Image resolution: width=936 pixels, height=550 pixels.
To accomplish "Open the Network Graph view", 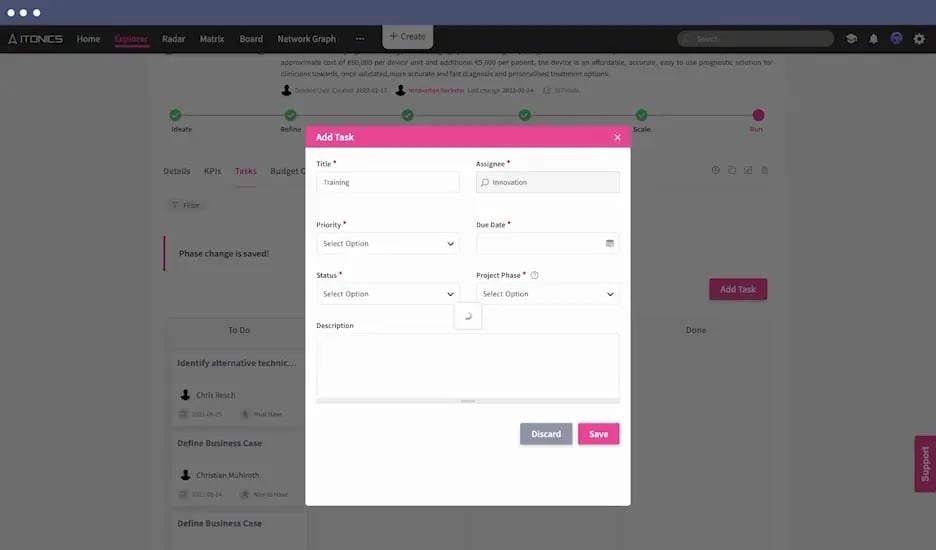I will (x=307, y=39).
